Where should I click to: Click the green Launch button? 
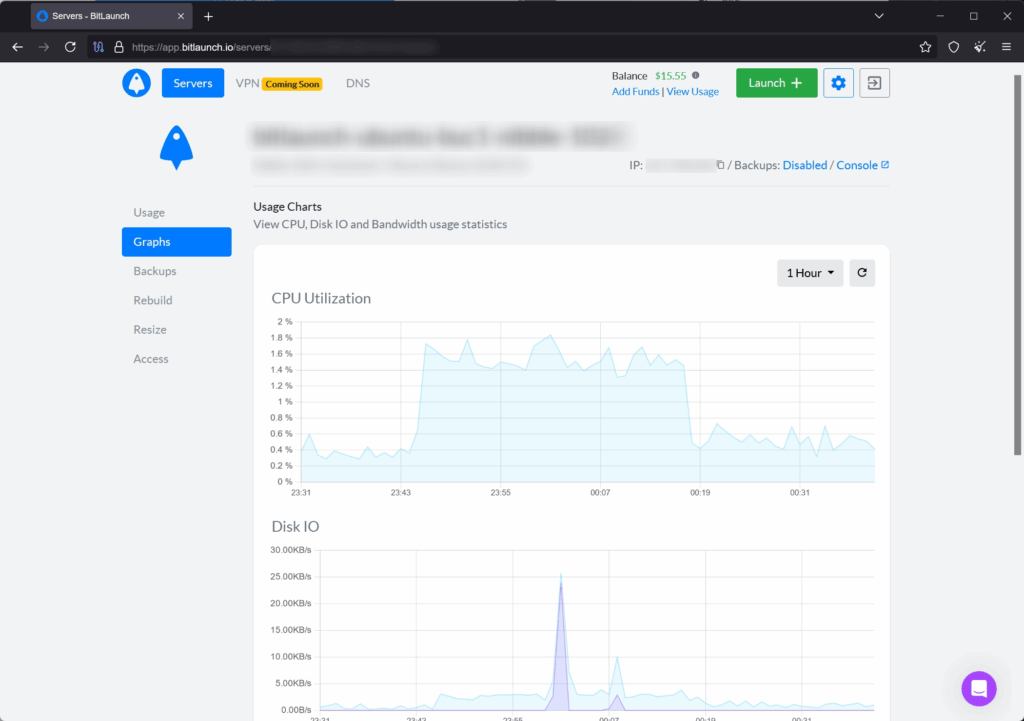(776, 83)
